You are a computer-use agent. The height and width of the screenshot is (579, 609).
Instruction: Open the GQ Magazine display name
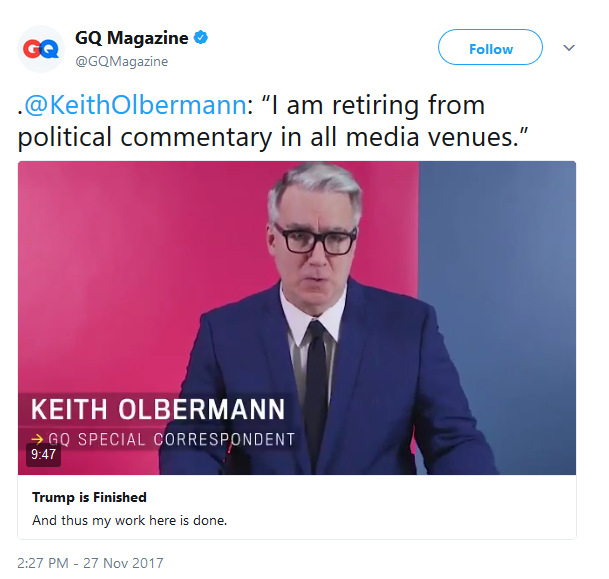point(131,38)
